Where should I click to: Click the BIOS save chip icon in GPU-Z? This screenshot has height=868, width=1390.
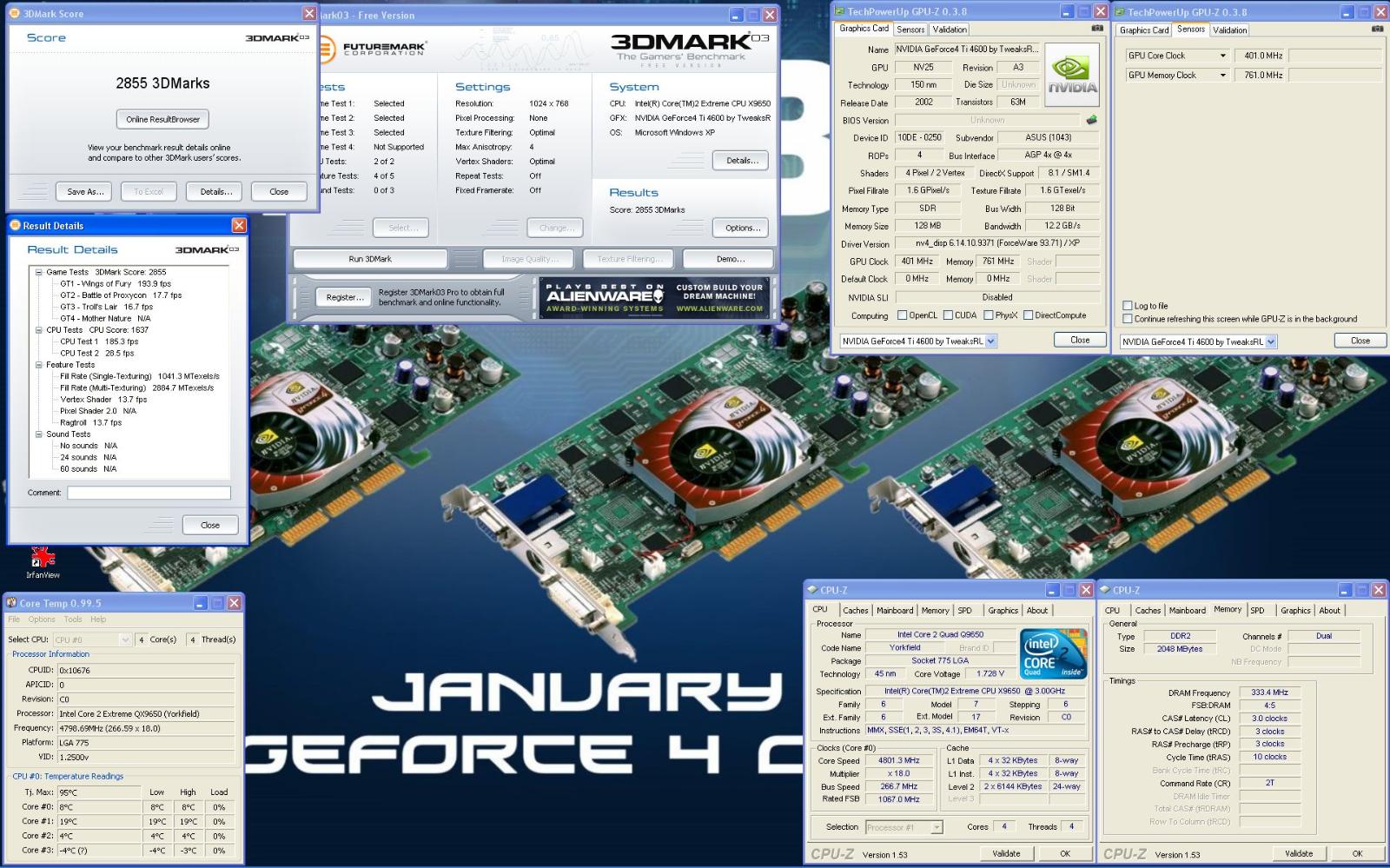1091,120
